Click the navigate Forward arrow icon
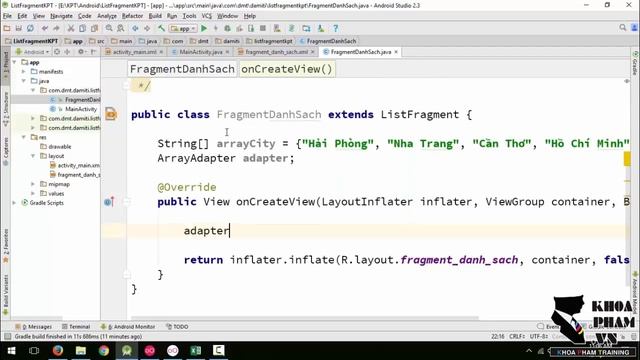The height and width of the screenshot is (360, 640). tap(147, 28)
